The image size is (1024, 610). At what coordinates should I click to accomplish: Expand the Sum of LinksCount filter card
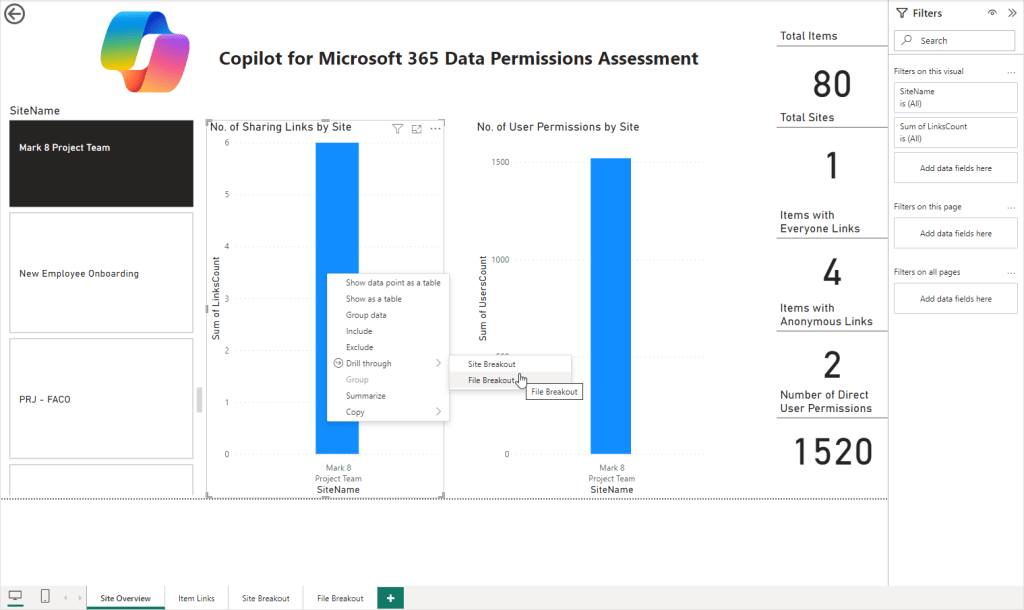[955, 132]
